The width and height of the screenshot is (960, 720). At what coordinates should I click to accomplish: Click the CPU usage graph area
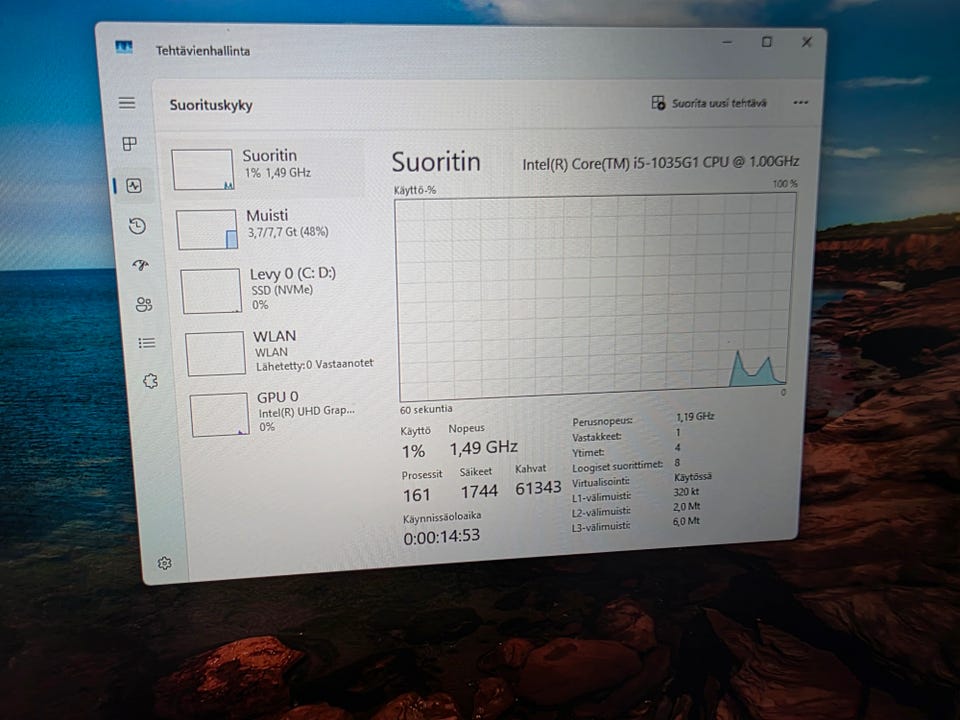pos(595,297)
